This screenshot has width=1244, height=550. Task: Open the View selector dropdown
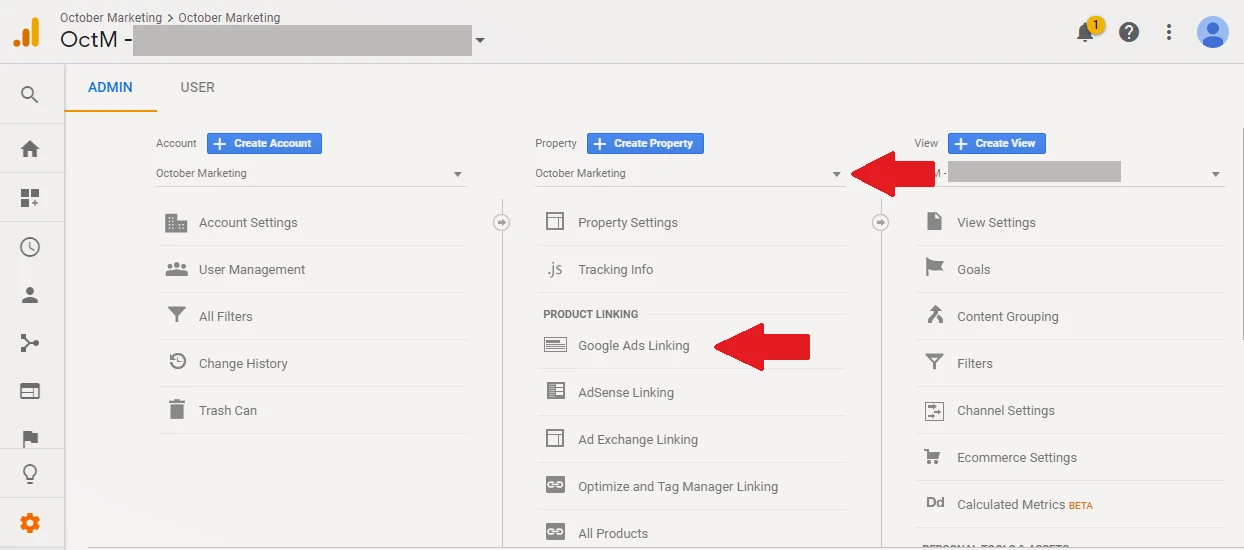pyautogui.click(x=1069, y=174)
